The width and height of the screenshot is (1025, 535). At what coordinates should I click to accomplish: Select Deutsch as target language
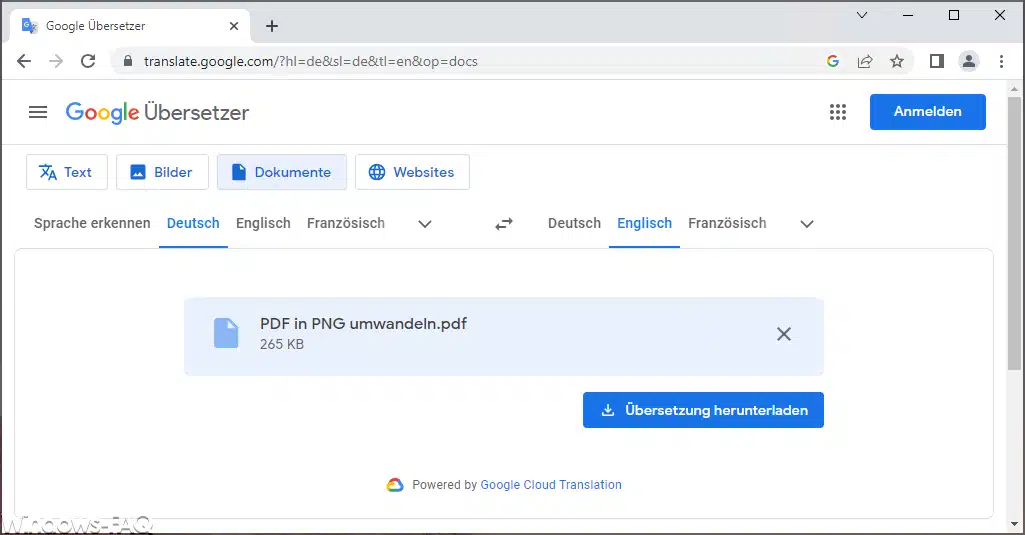[574, 224]
